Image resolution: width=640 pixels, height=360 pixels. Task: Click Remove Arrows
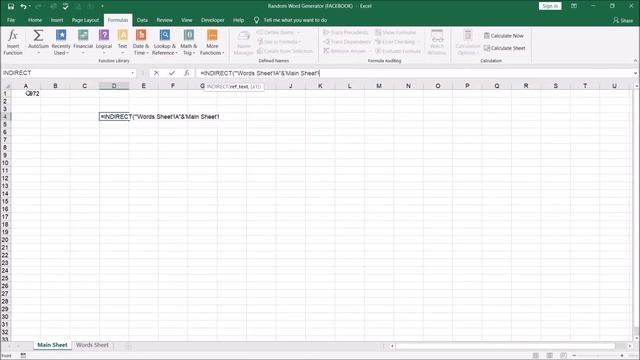click(347, 51)
